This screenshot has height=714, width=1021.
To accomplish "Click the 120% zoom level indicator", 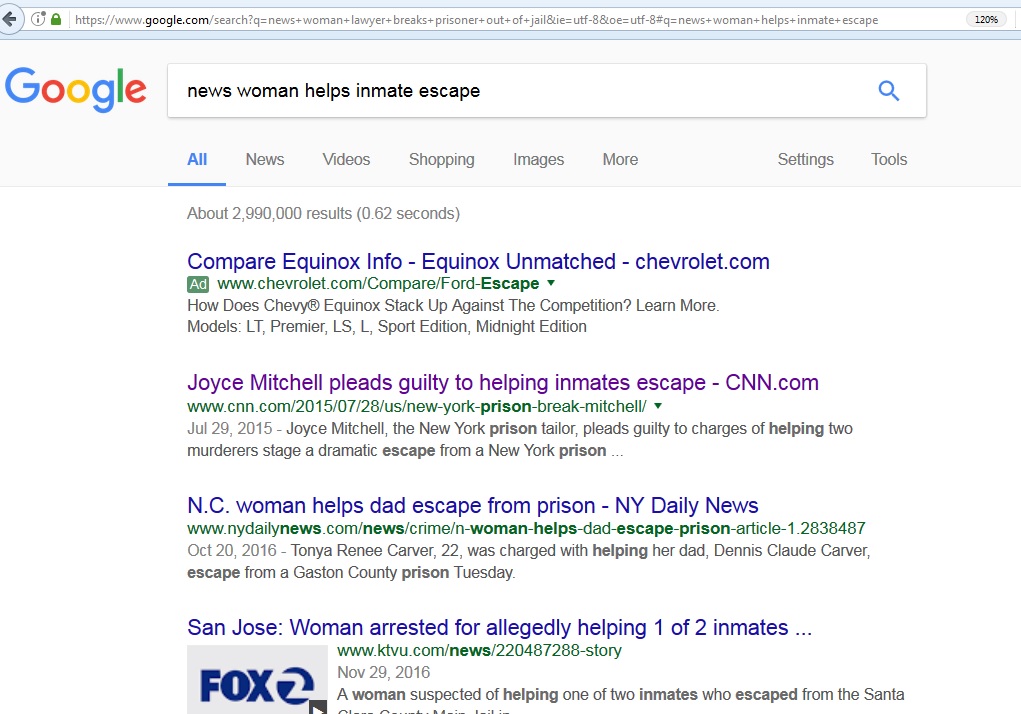I will 986,19.
